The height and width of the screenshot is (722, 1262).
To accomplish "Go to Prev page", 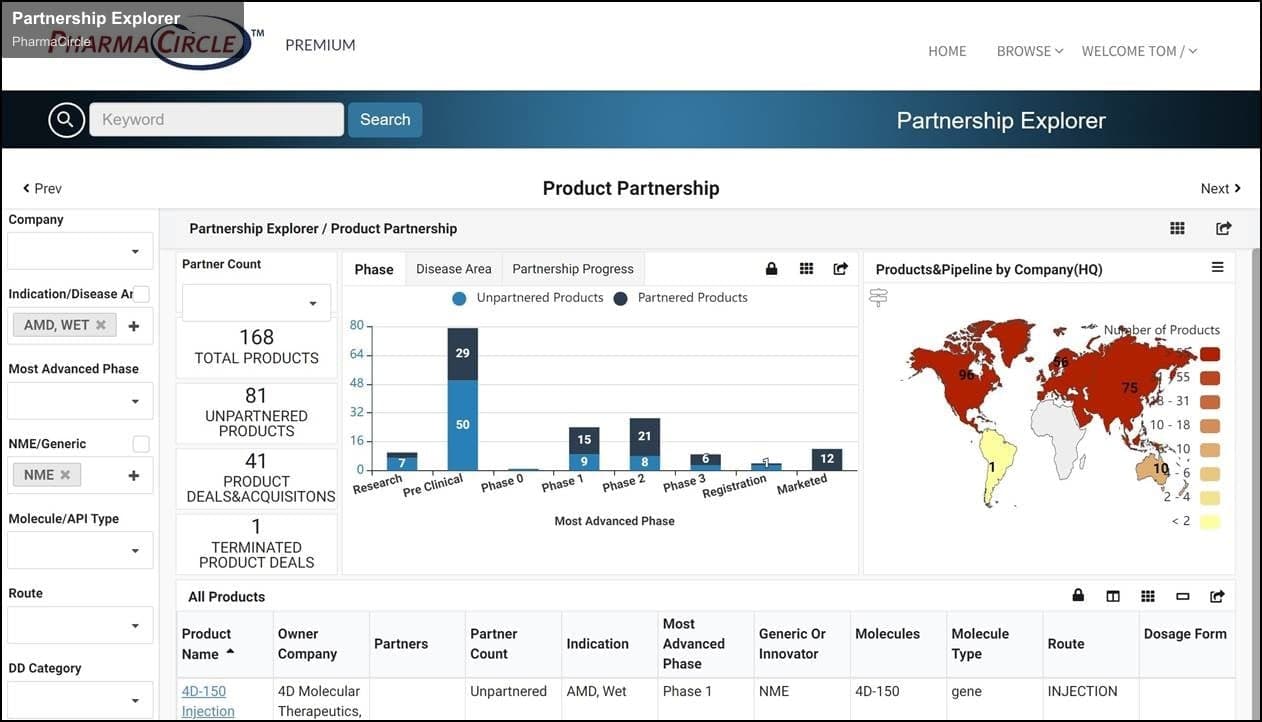I will [x=42, y=188].
